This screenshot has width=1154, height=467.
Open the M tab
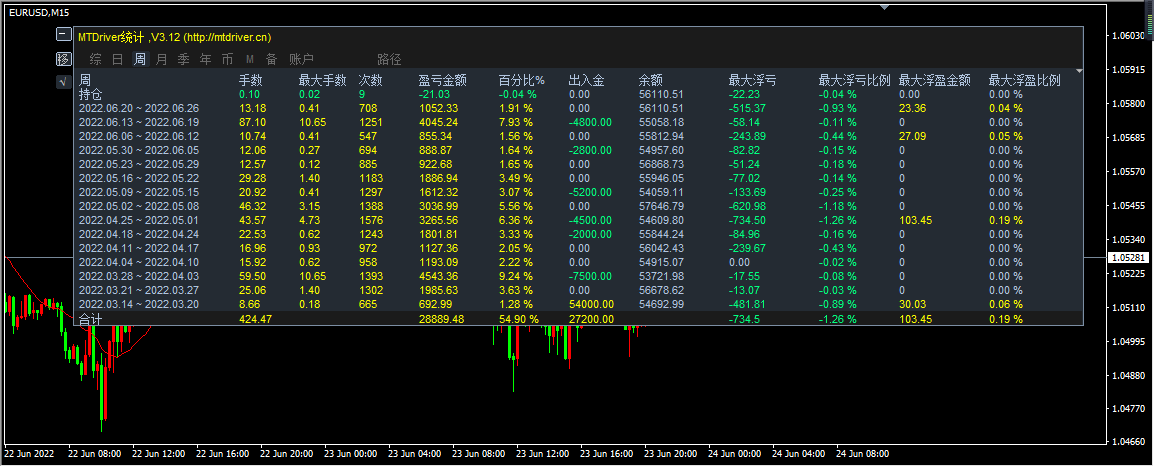[x=249, y=60]
